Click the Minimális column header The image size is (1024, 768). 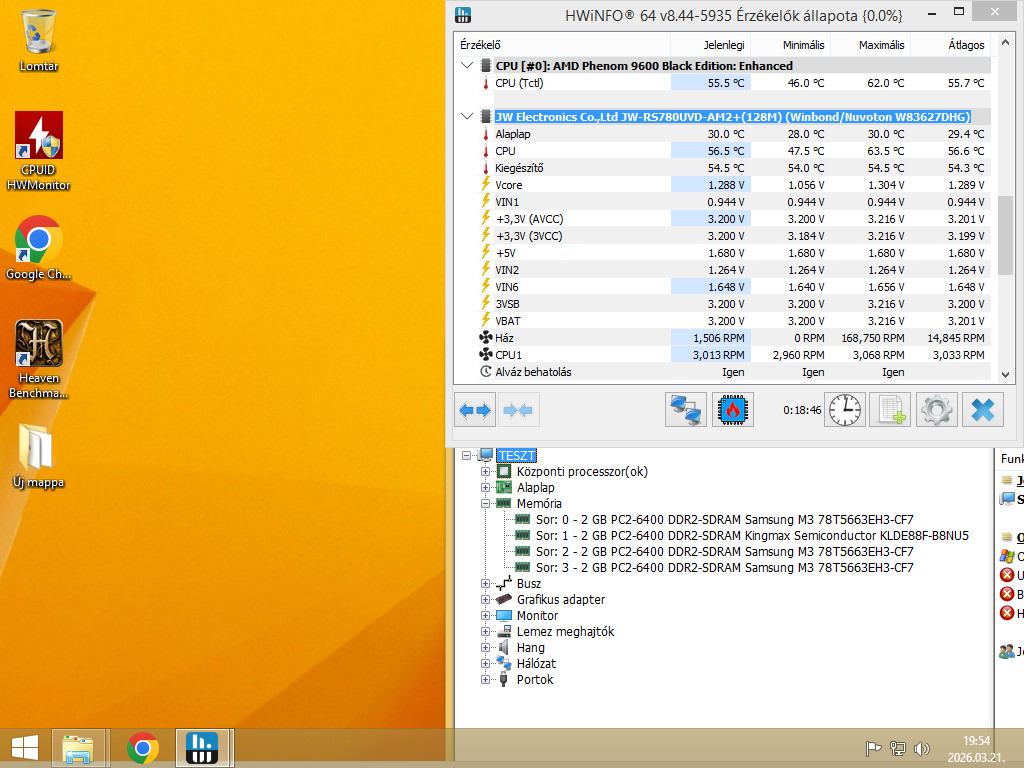coord(790,45)
